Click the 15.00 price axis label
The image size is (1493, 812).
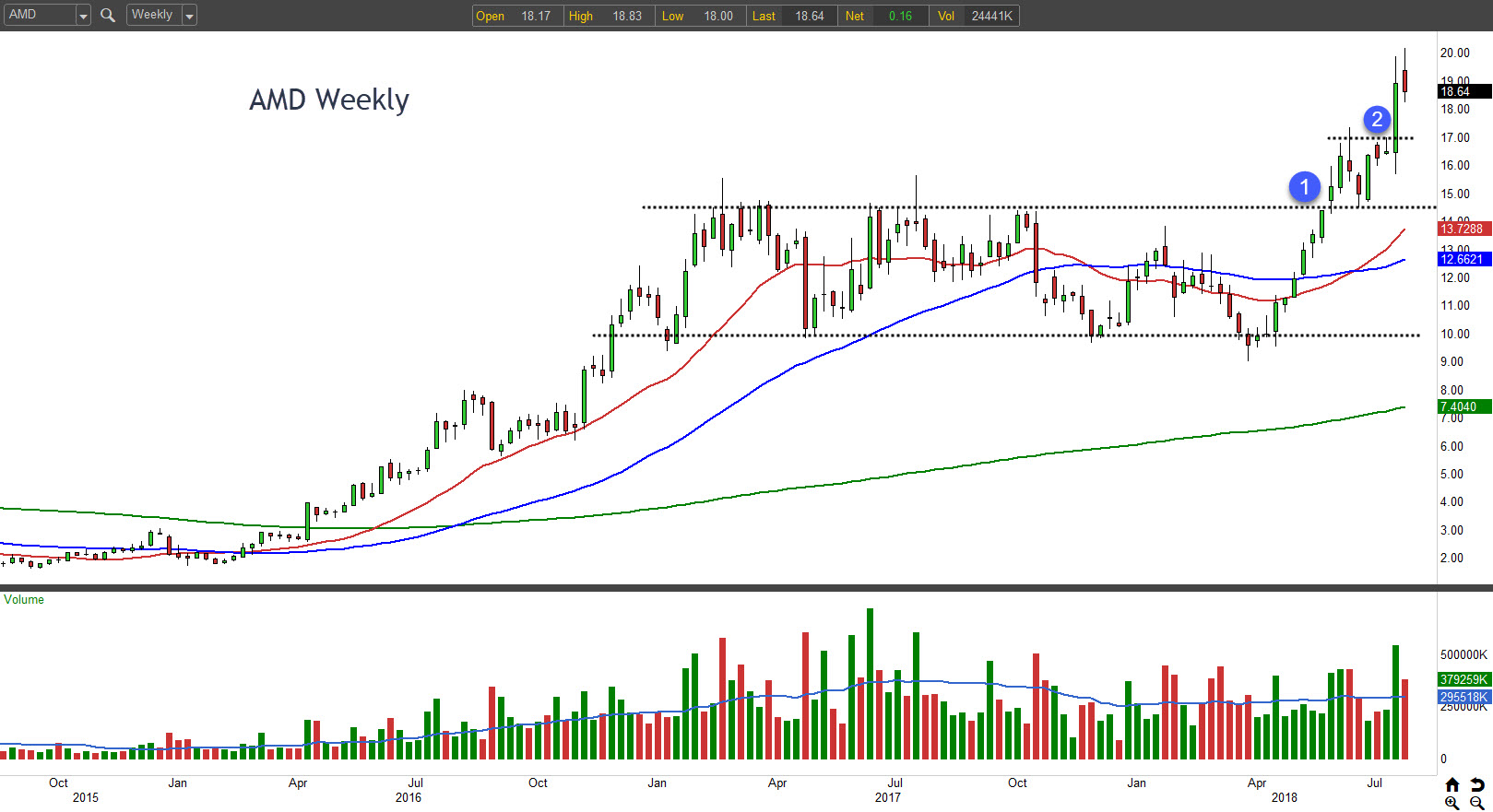1455,194
